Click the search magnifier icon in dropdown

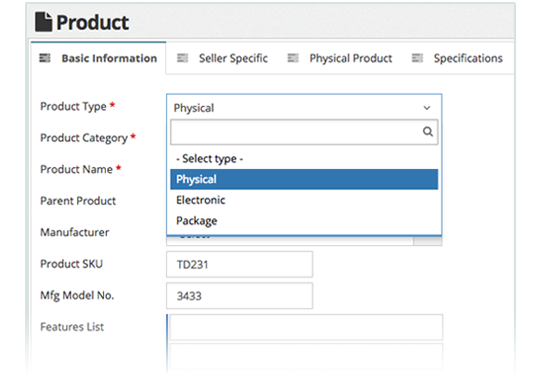click(428, 132)
